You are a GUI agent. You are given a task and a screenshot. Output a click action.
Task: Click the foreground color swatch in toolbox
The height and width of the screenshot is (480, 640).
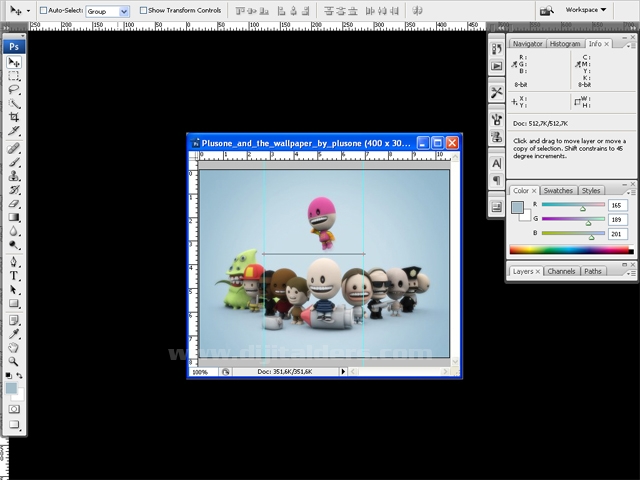(11, 388)
